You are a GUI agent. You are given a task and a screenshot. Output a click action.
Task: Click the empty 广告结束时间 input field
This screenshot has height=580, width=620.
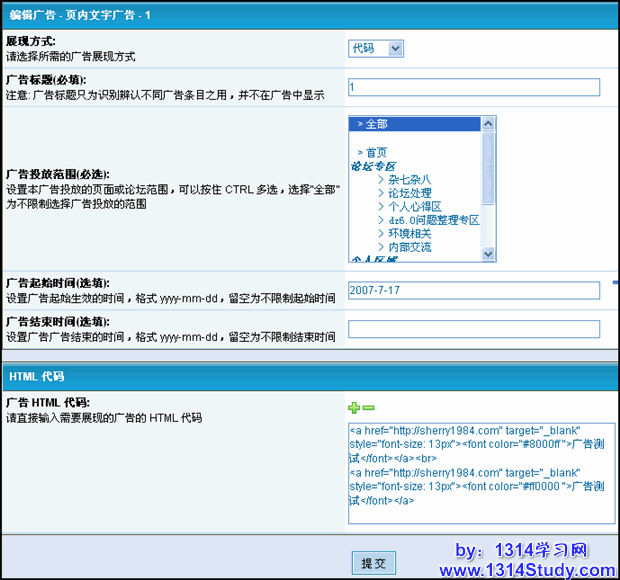(x=473, y=329)
